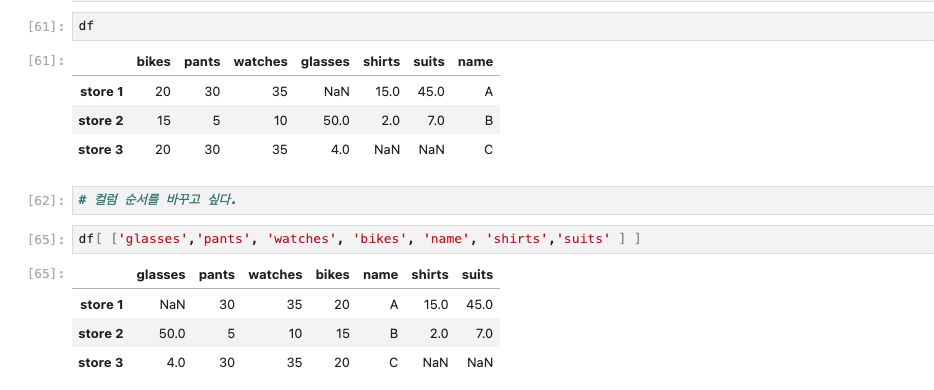Screen dimensions: 934x390
Task: Click the watches column header in the [61] output table
Action: click(x=260, y=62)
